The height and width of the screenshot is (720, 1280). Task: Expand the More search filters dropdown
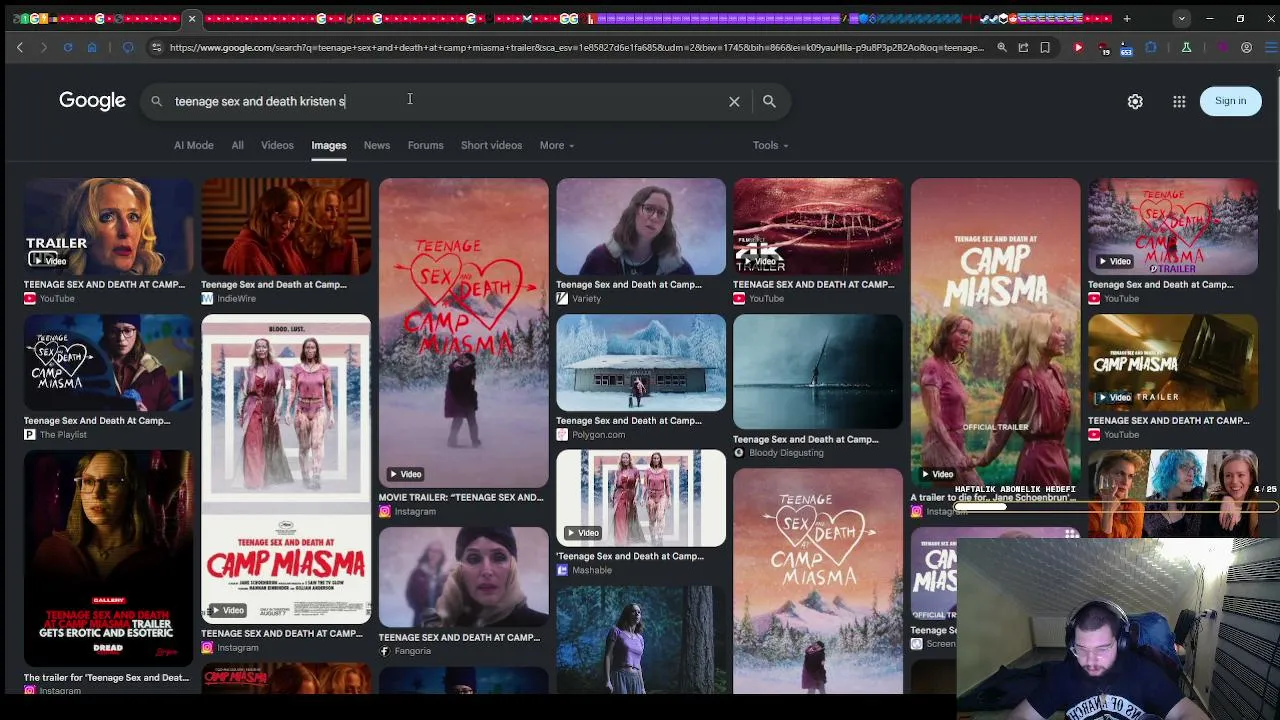tap(557, 145)
